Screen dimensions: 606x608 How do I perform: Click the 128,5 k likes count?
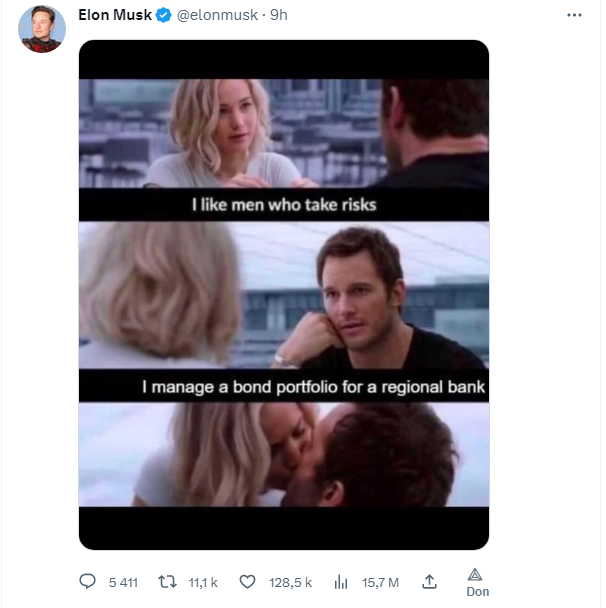[x=291, y=582]
